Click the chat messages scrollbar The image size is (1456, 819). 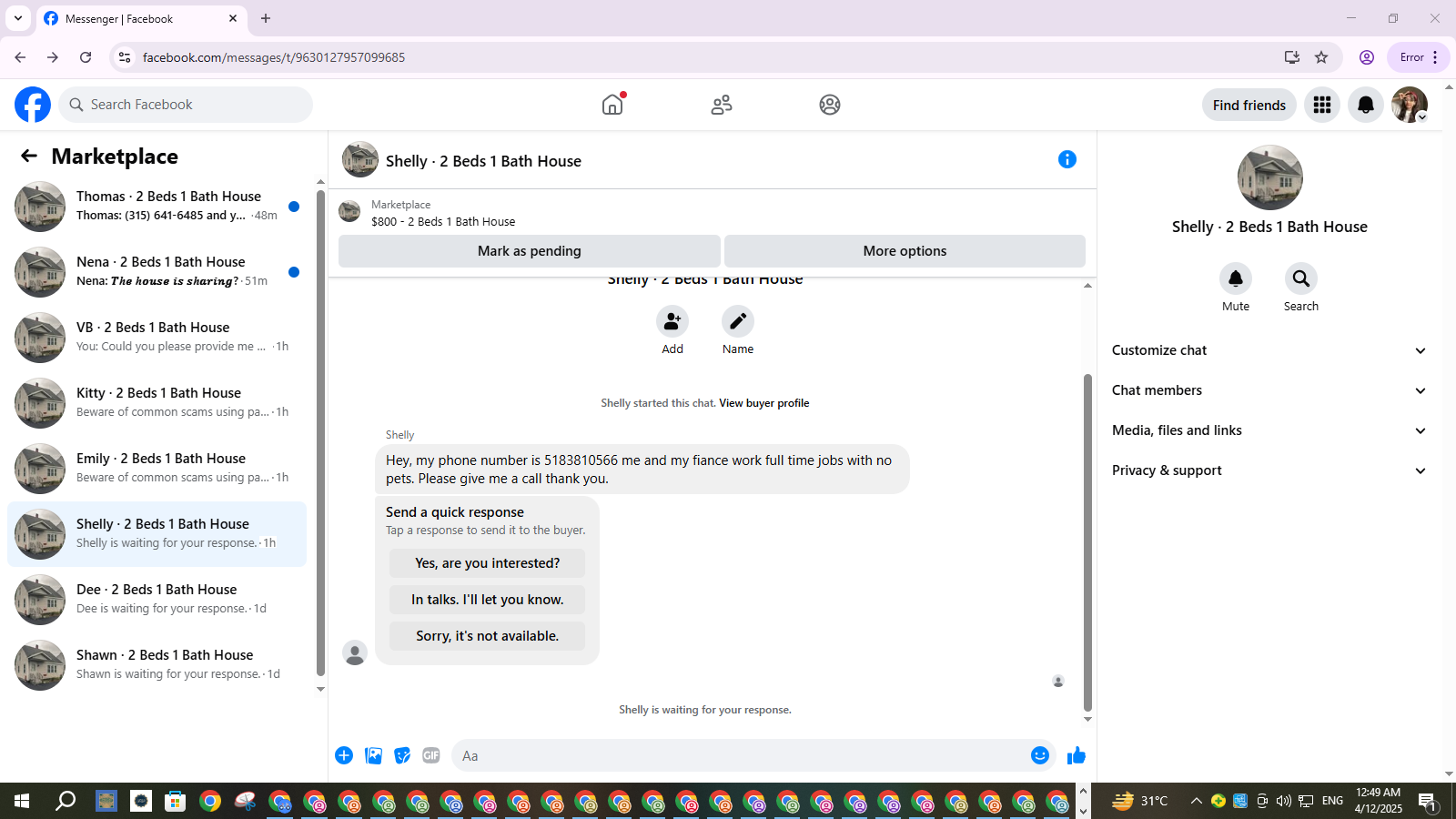1087,542
